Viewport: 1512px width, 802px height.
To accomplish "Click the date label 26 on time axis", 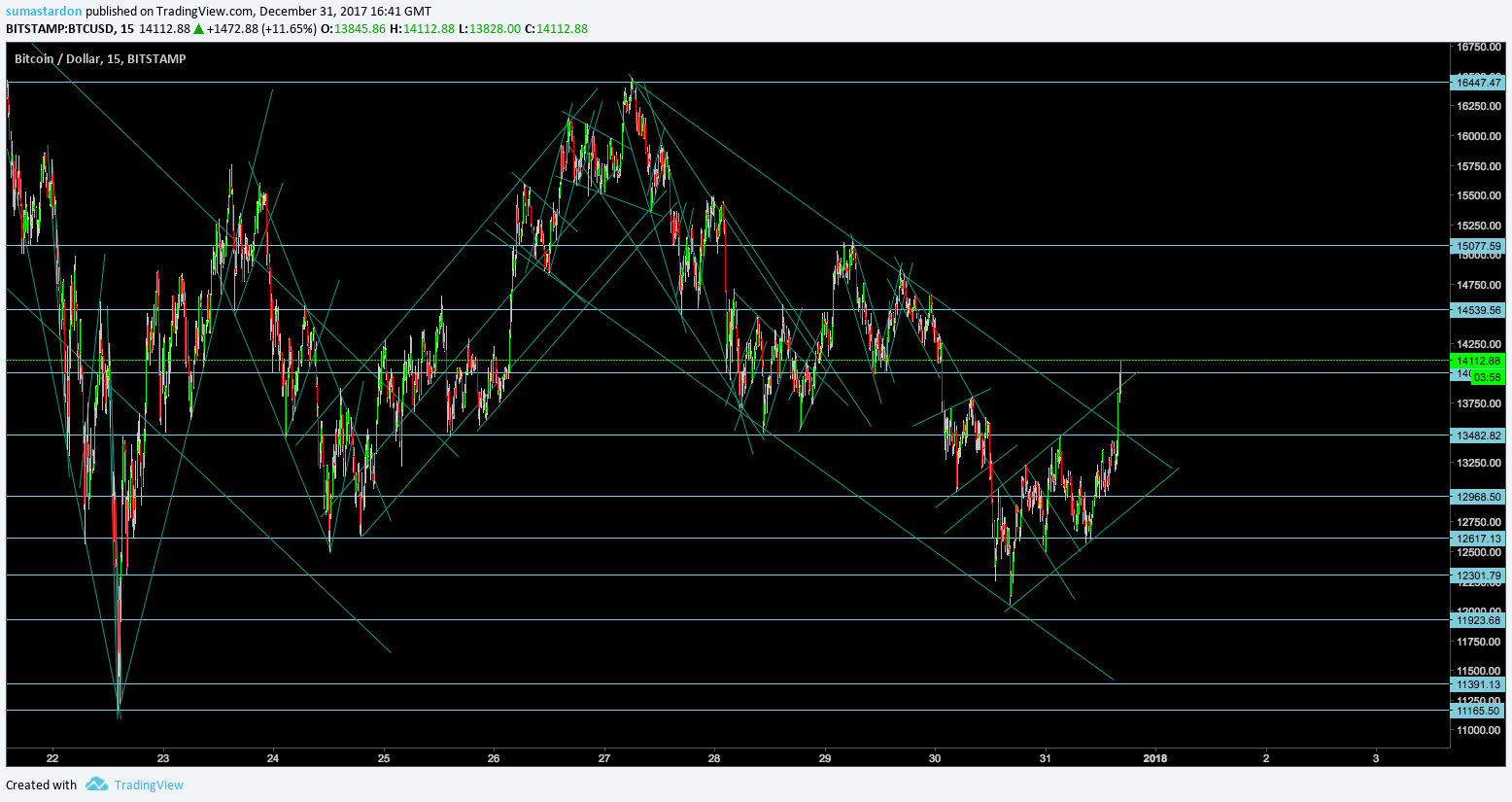I will pos(494,758).
